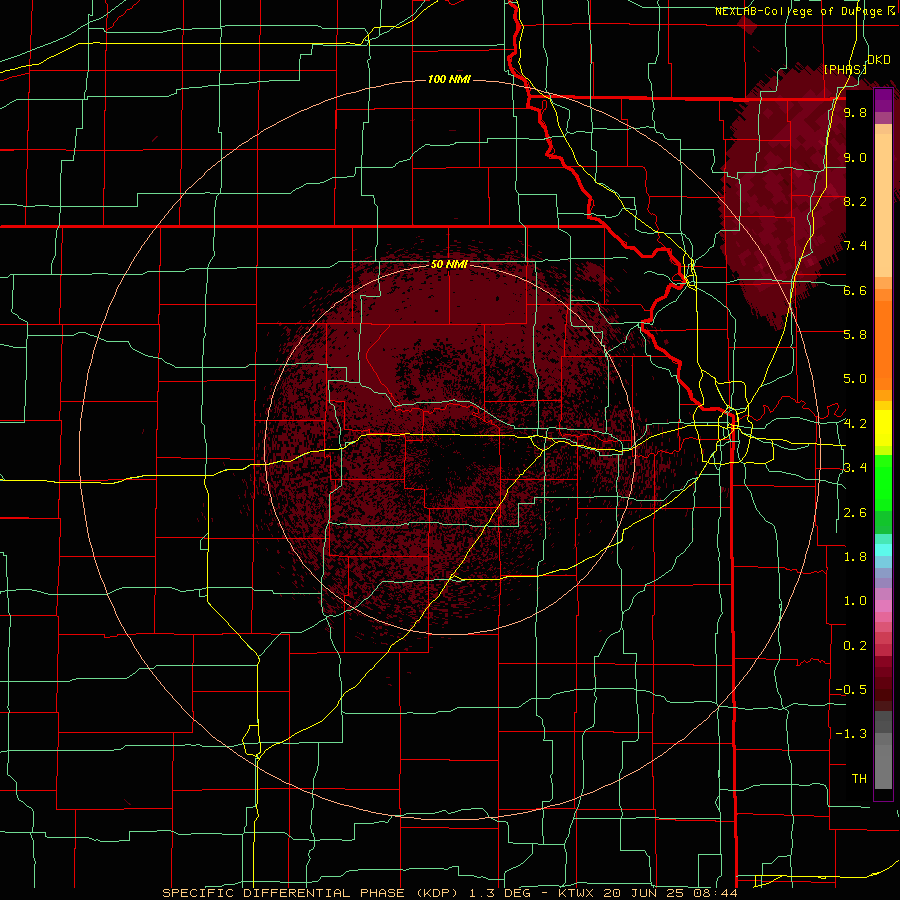The height and width of the screenshot is (900, 900).
Task: Click the "-1.3" color scale value
Action: 851,734
